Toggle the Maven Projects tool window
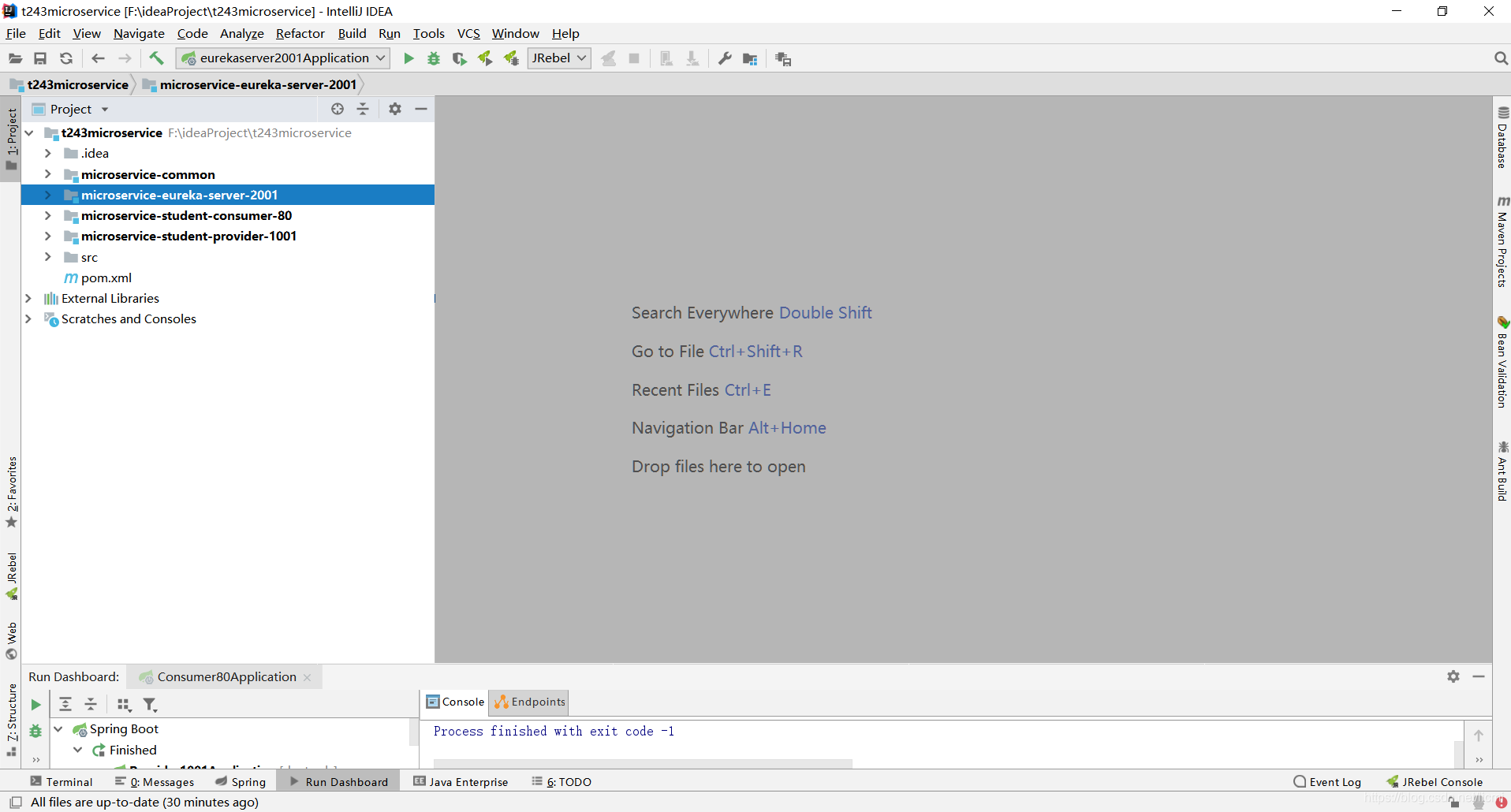This screenshot has width=1511, height=812. point(1502,241)
